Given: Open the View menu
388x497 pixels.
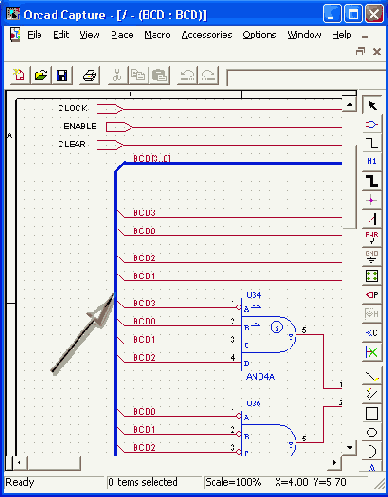Looking at the screenshot, I should pyautogui.click(x=89, y=35).
